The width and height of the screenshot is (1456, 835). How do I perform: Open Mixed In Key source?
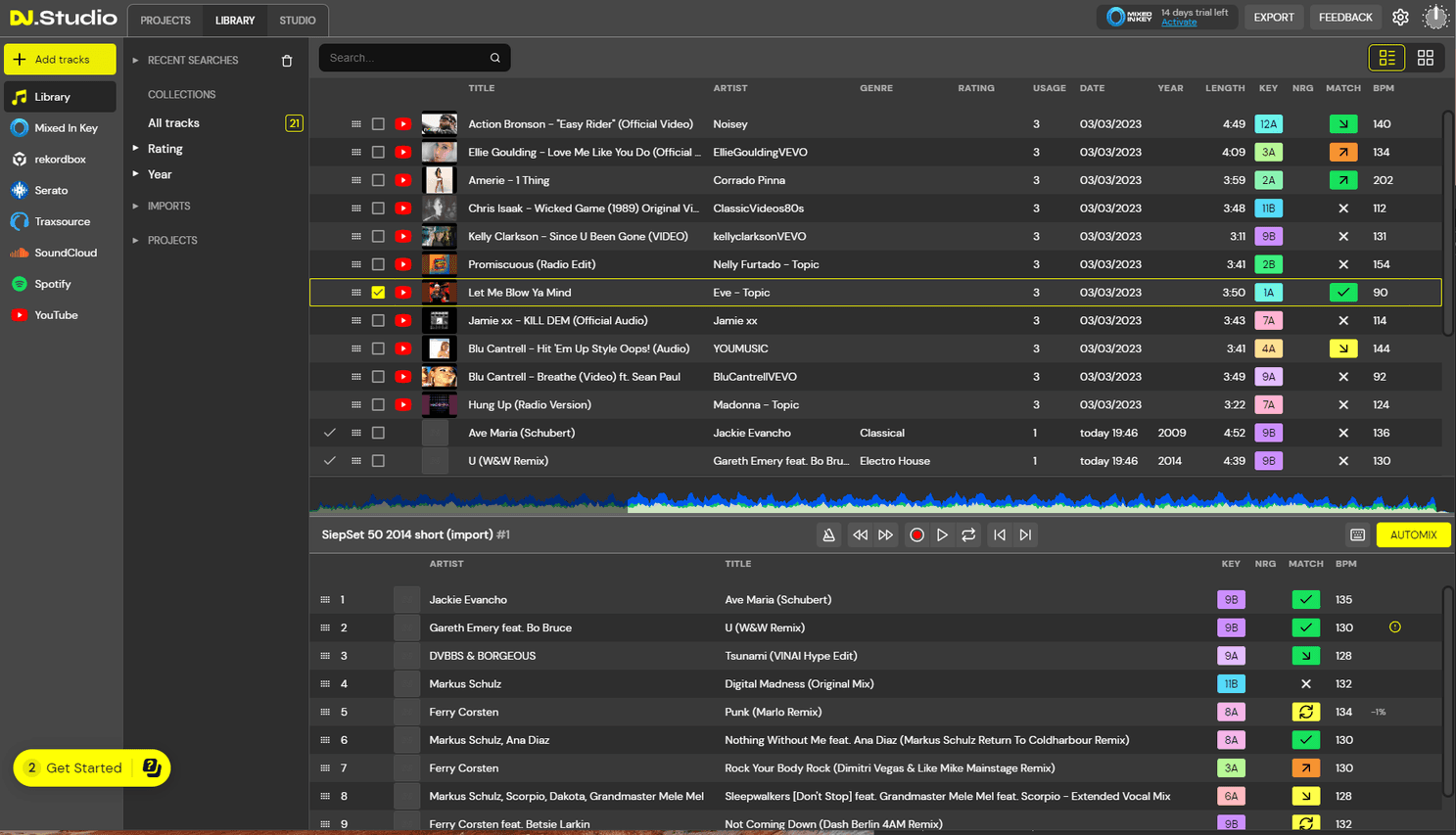click(60, 128)
